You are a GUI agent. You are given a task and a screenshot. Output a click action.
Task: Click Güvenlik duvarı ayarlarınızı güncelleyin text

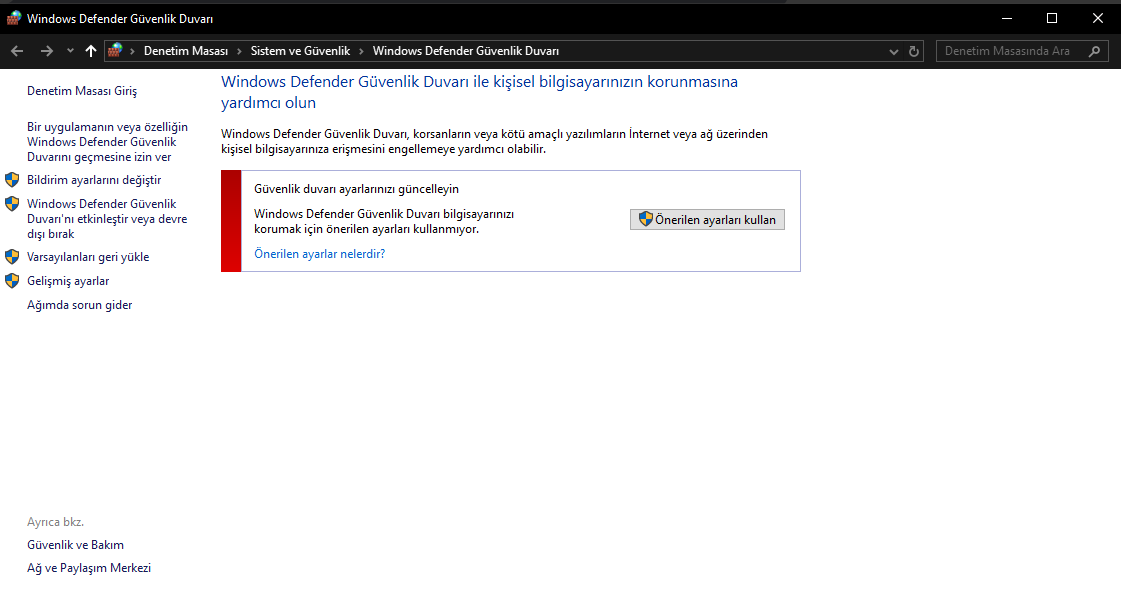pos(356,189)
